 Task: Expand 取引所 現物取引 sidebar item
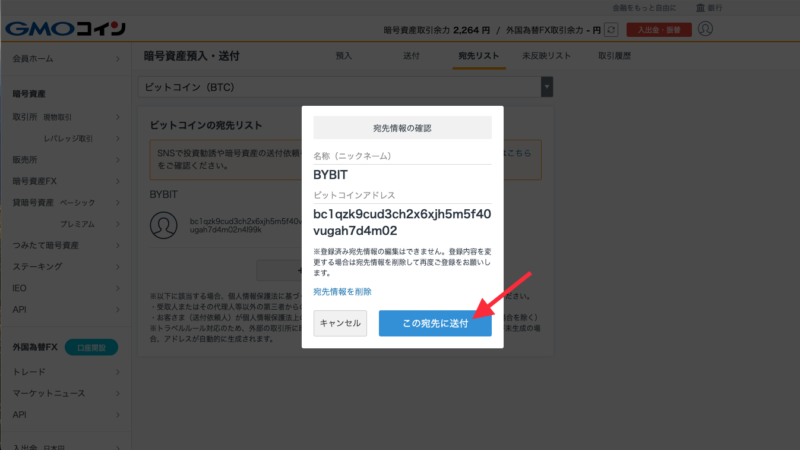(66, 117)
